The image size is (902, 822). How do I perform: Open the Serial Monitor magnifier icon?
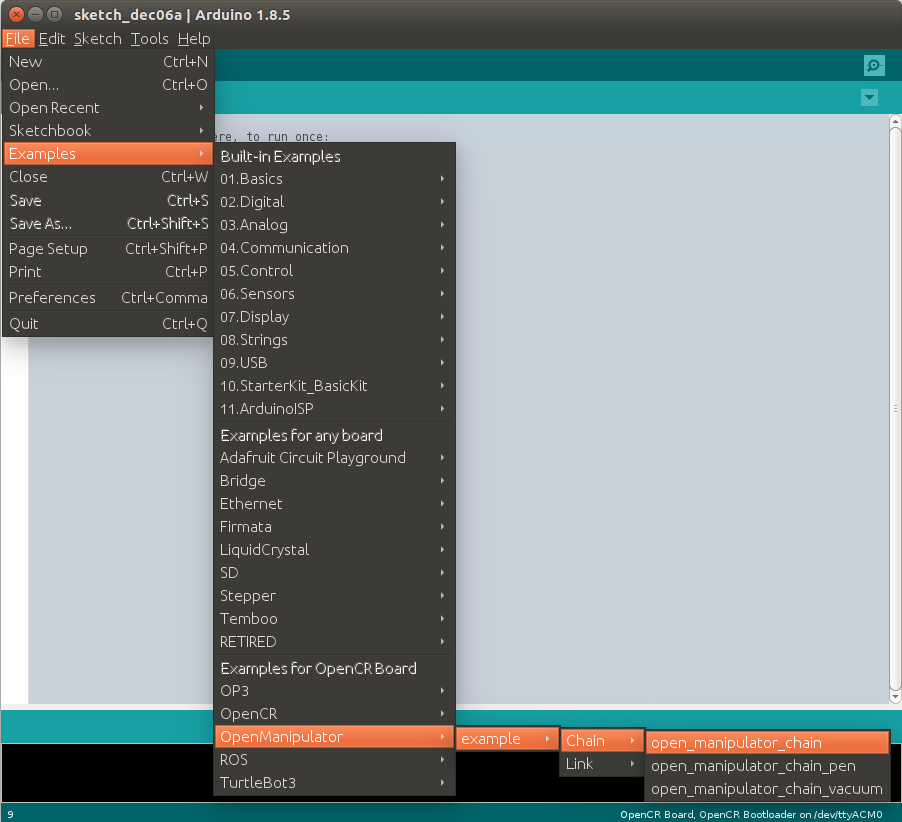click(874, 65)
